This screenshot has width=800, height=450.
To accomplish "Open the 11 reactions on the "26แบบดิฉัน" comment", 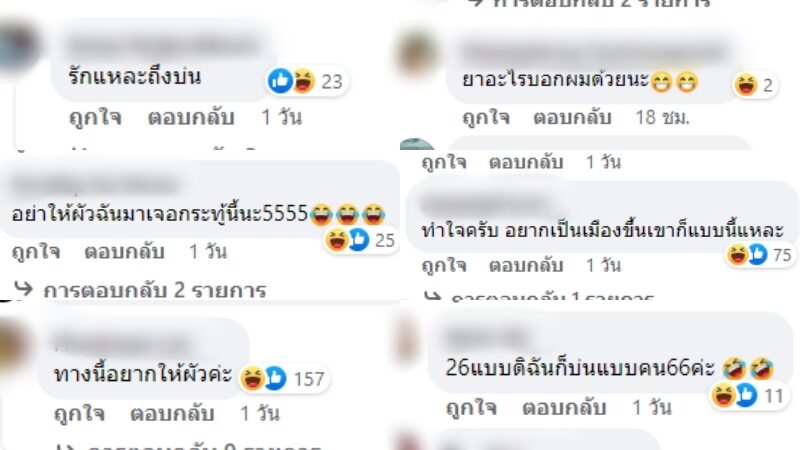I will 748,395.
